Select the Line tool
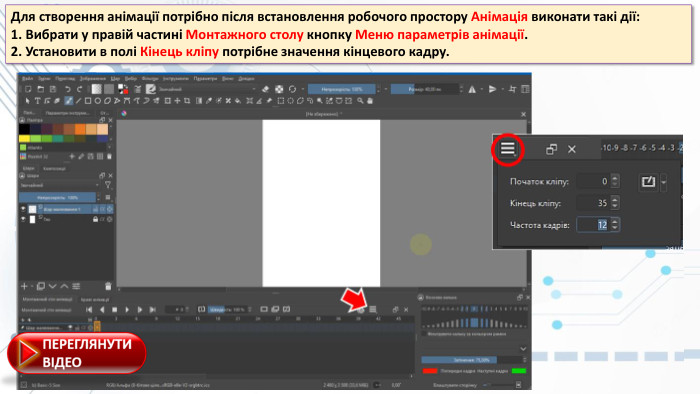This screenshot has width=700, height=394. click(x=79, y=101)
